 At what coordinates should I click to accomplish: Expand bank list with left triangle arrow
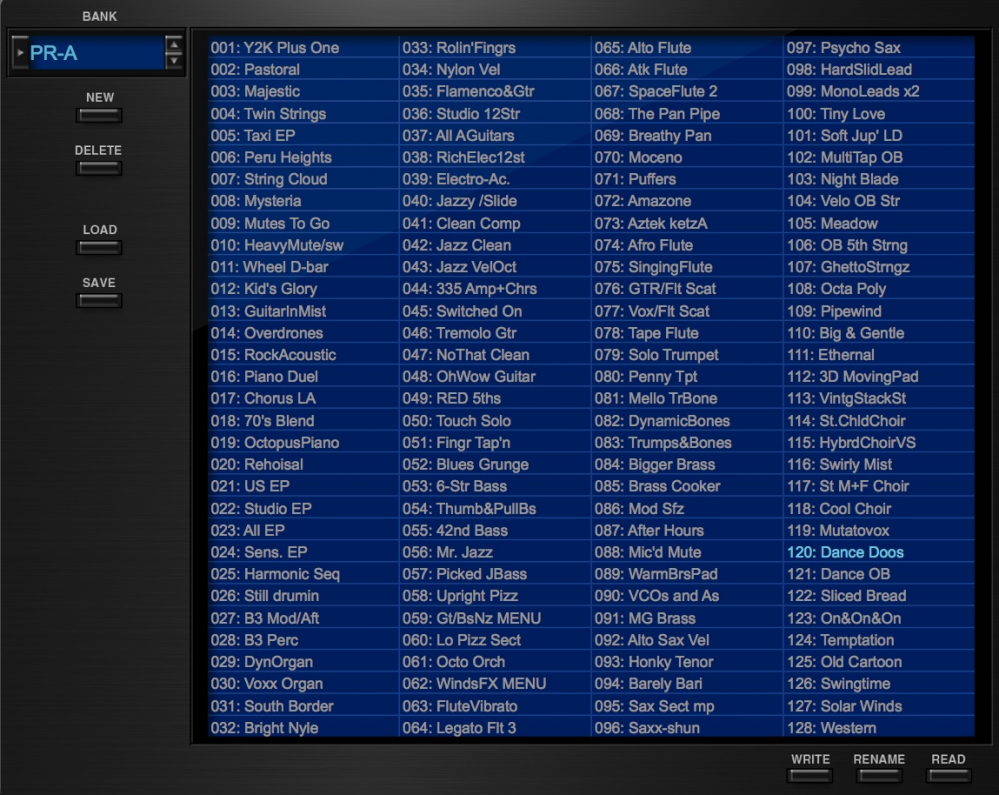tap(20, 53)
